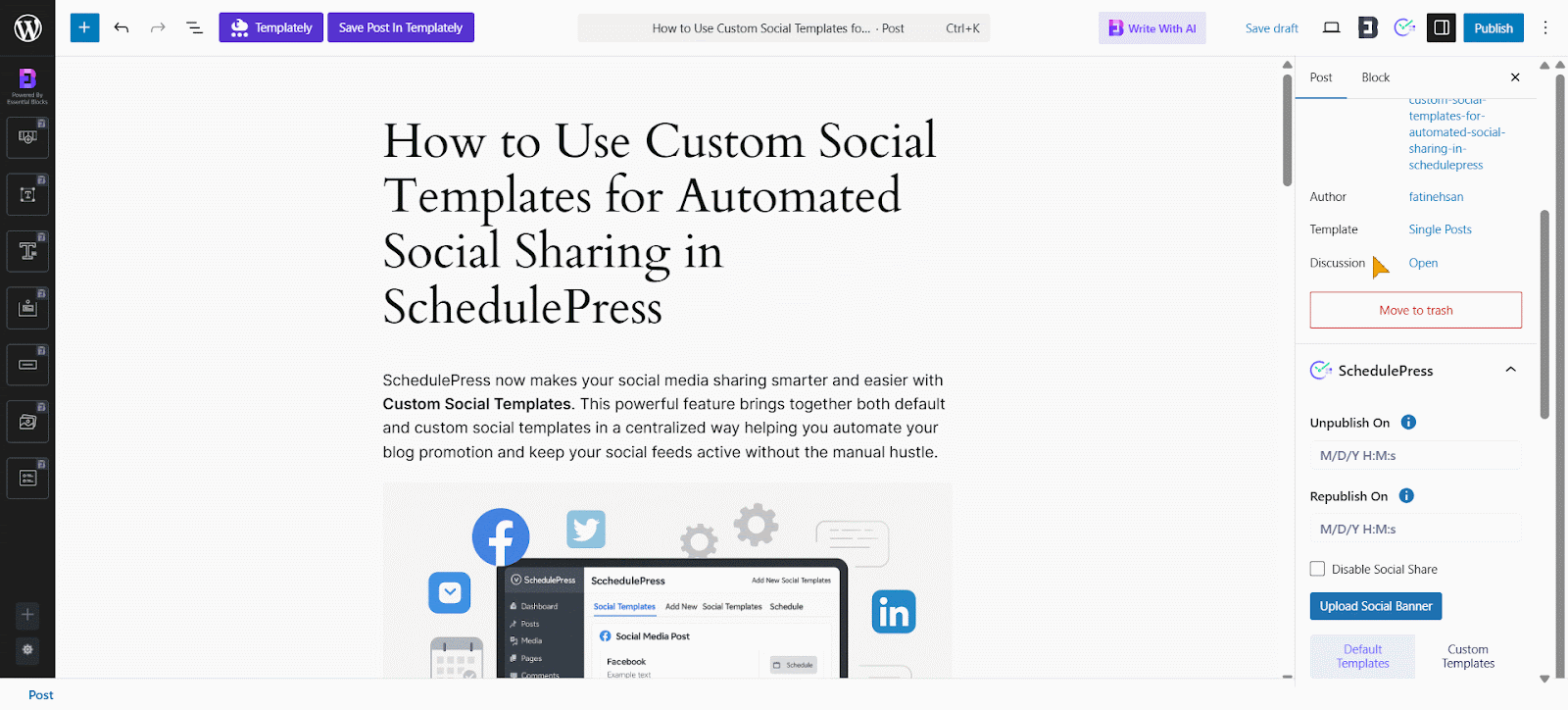Click the Republish On date field
Screen dimensions: 1568x710
click(x=1416, y=529)
